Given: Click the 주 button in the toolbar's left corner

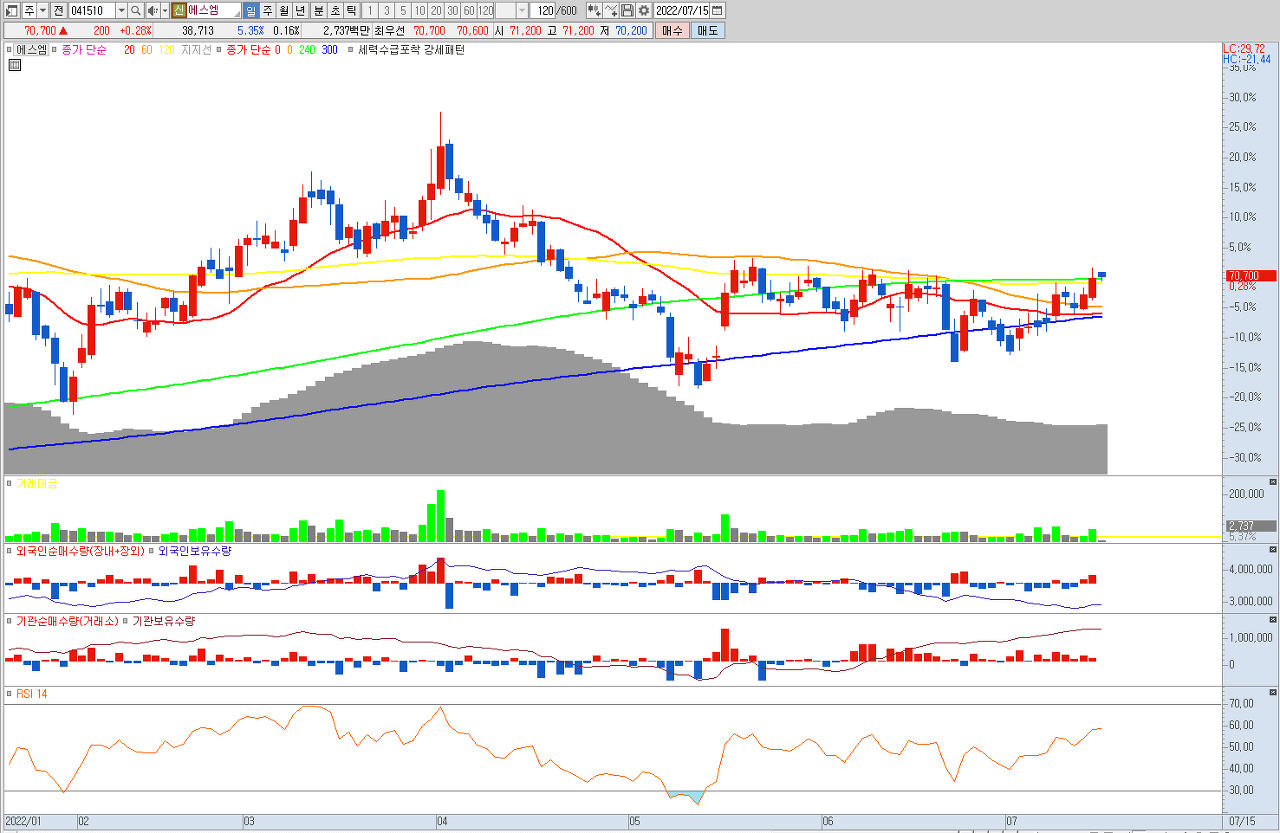Looking at the screenshot, I should click(28, 10).
